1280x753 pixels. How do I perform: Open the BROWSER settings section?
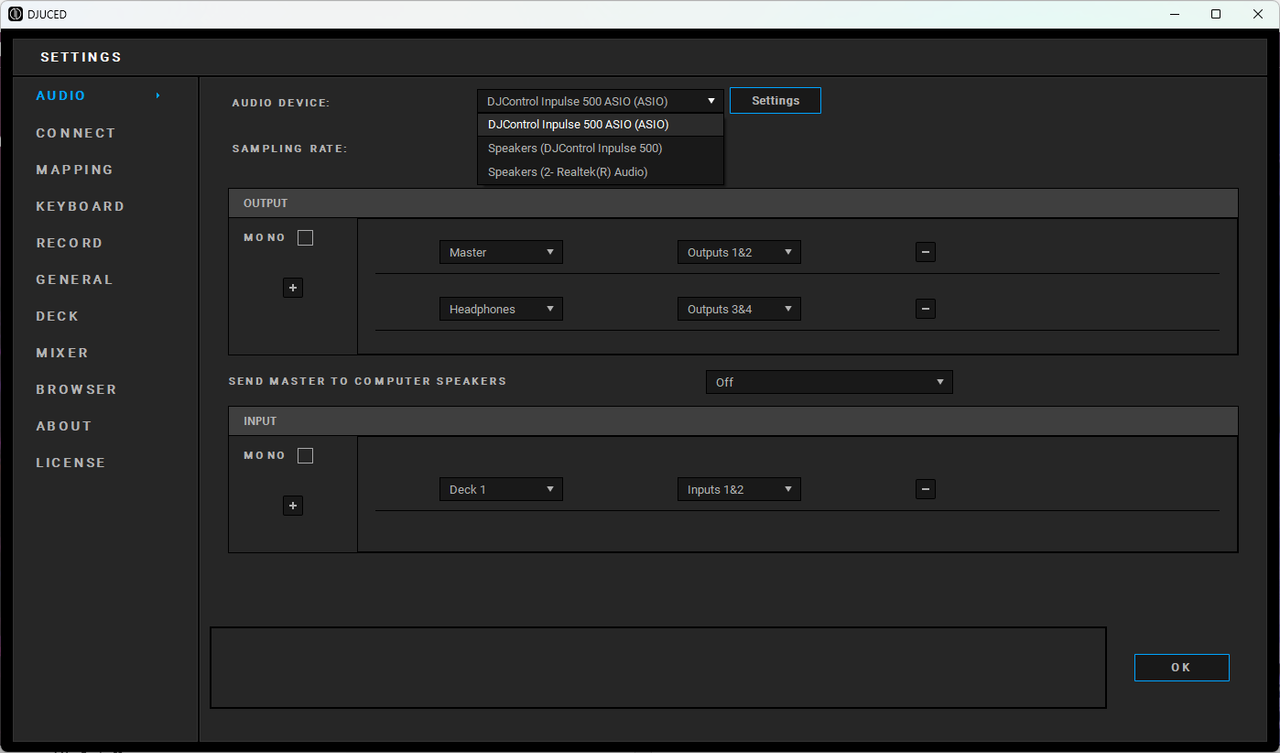click(x=76, y=389)
